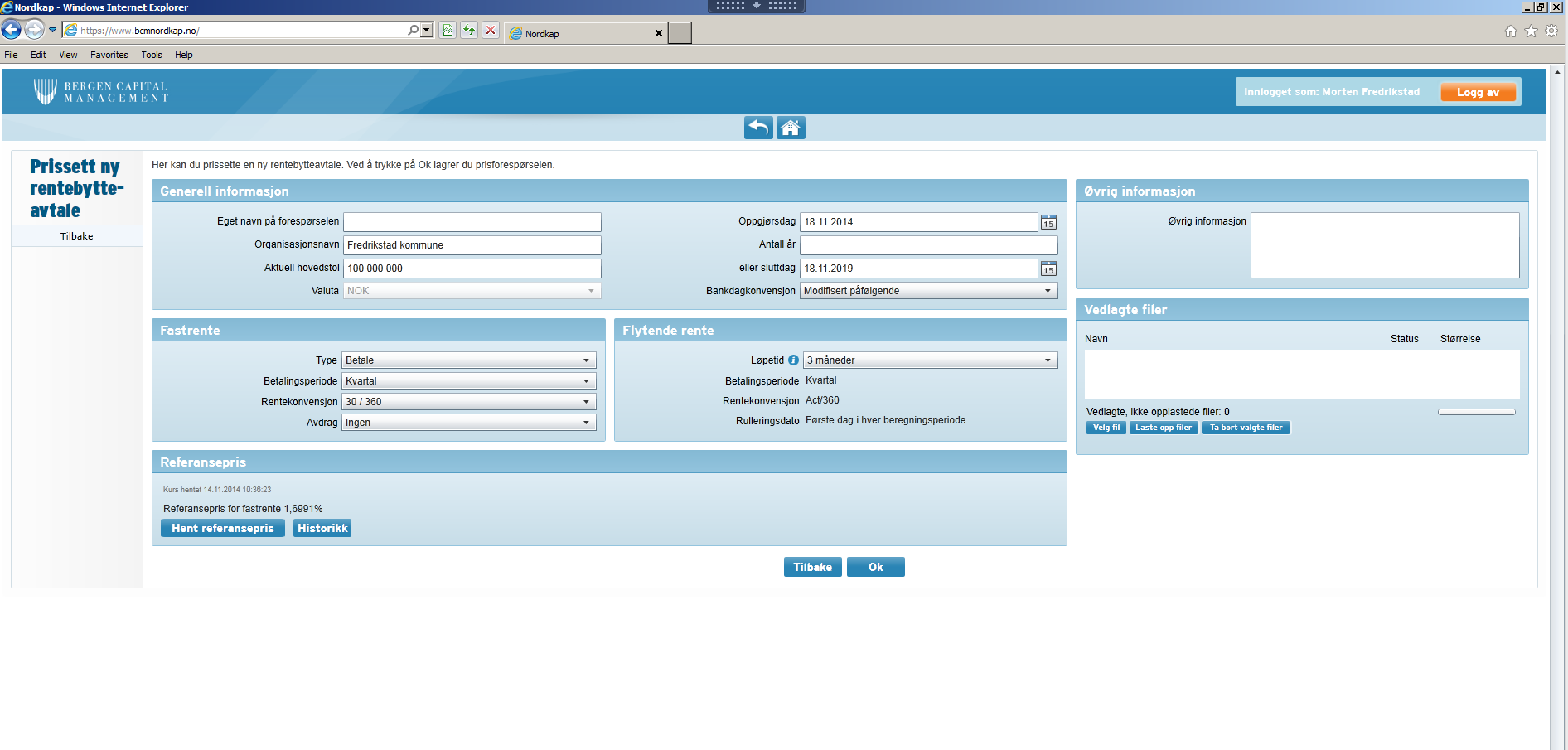Open the browser Tools gear icon

(1551, 31)
